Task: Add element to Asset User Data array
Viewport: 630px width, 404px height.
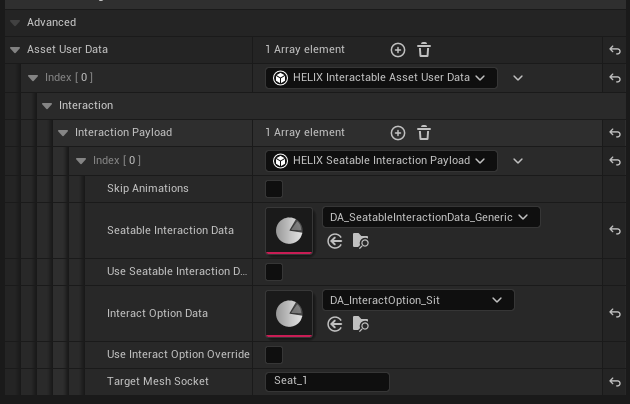Action: (398, 50)
